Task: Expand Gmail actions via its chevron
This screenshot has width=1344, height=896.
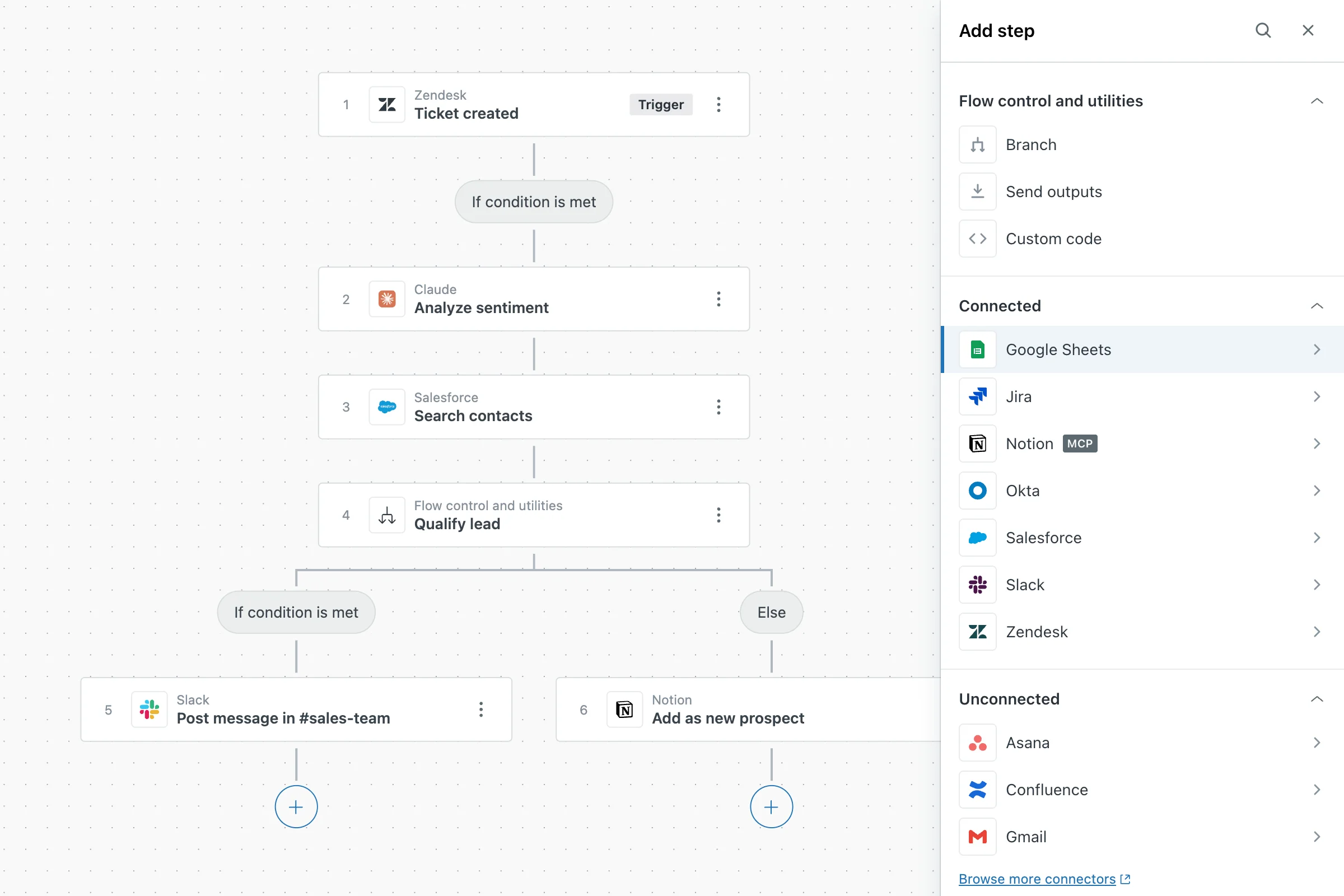Action: pyautogui.click(x=1317, y=837)
